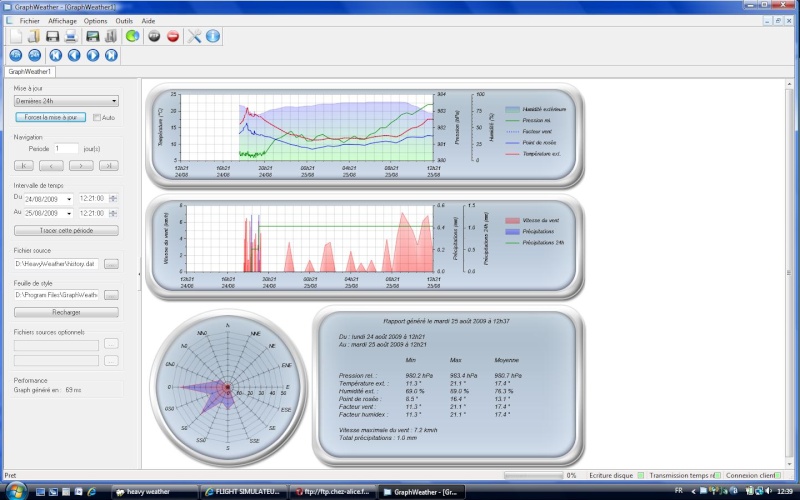Image resolution: width=800 pixels, height=500 pixels.
Task: Click the grey bar-chart icon in toolbar
Action: pos(111,36)
